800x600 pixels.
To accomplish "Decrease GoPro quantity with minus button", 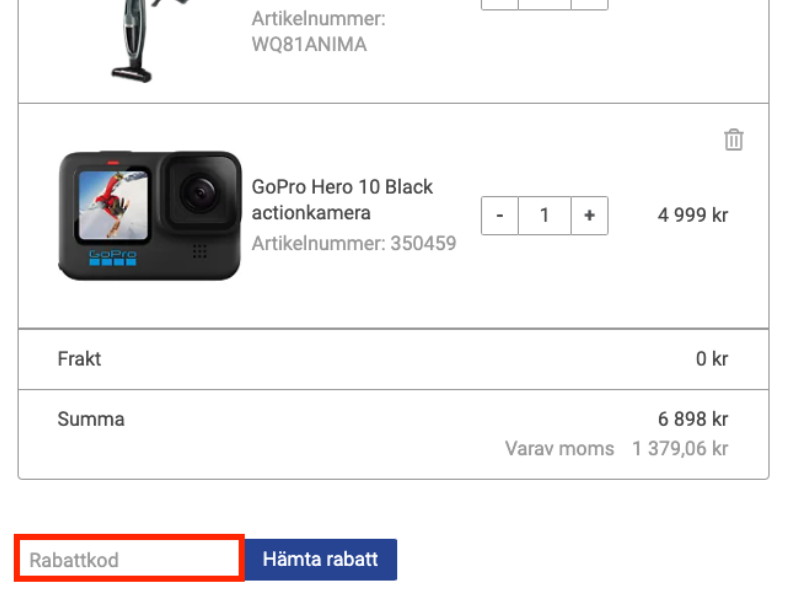I will [x=500, y=216].
